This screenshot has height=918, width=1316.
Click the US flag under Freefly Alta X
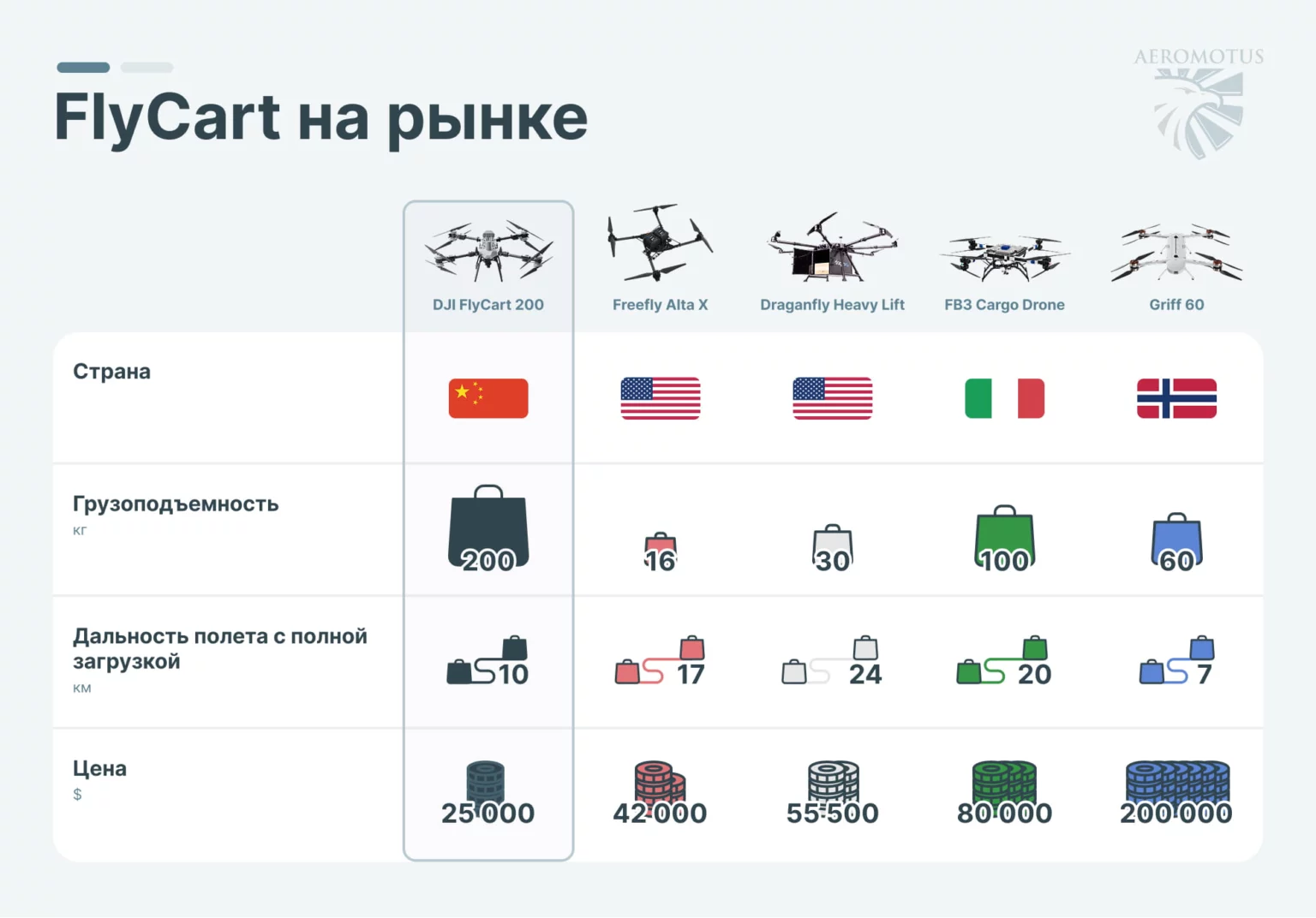tap(661, 398)
